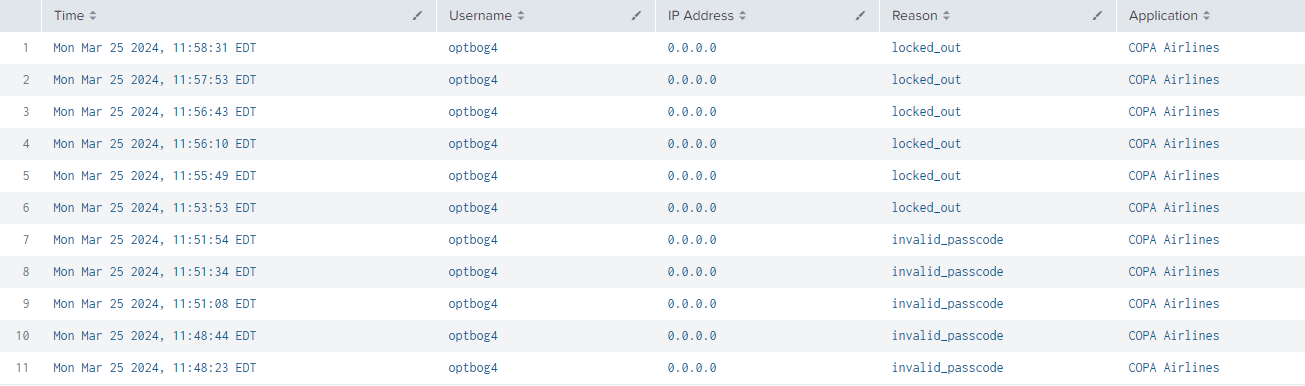Click the IP Address column pencil icon
This screenshot has width=1305, height=386.
pos(860,16)
